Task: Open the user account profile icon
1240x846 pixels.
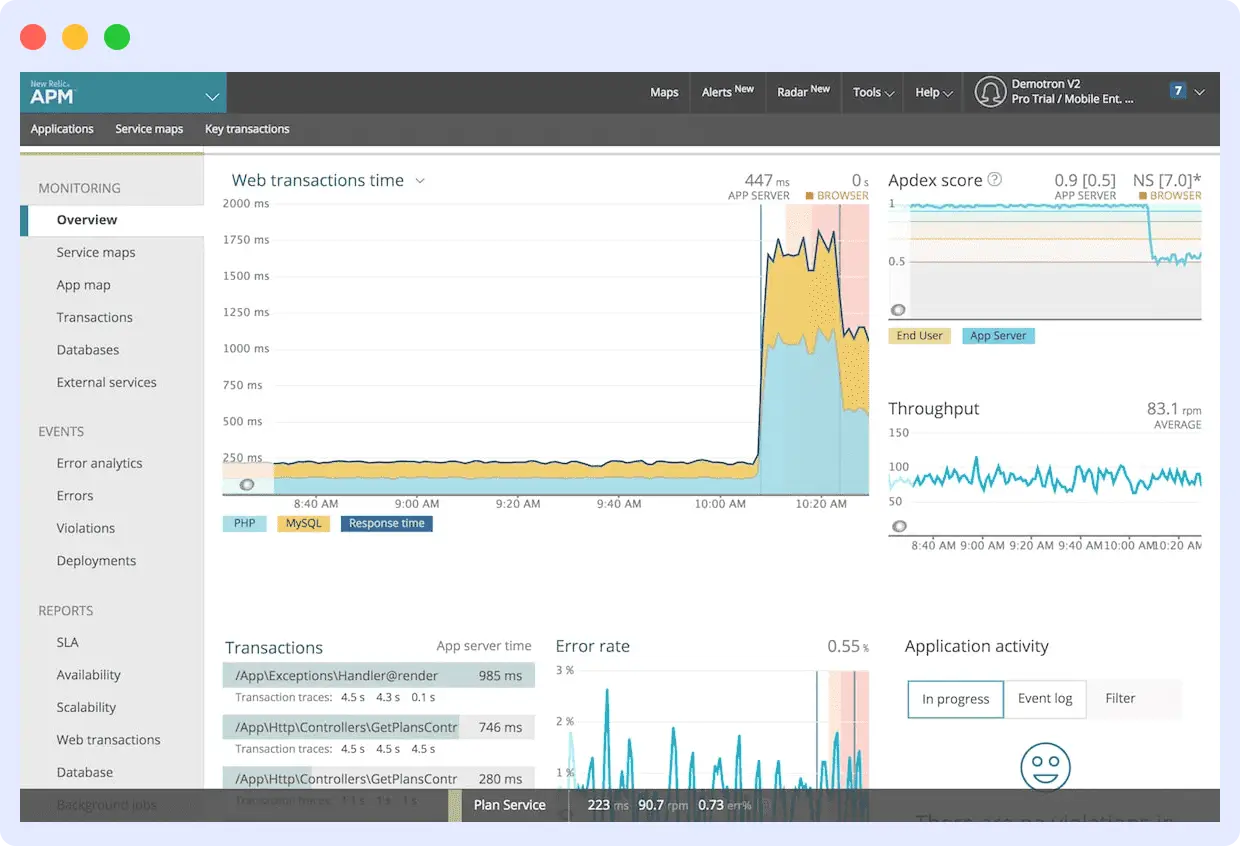Action: point(991,91)
